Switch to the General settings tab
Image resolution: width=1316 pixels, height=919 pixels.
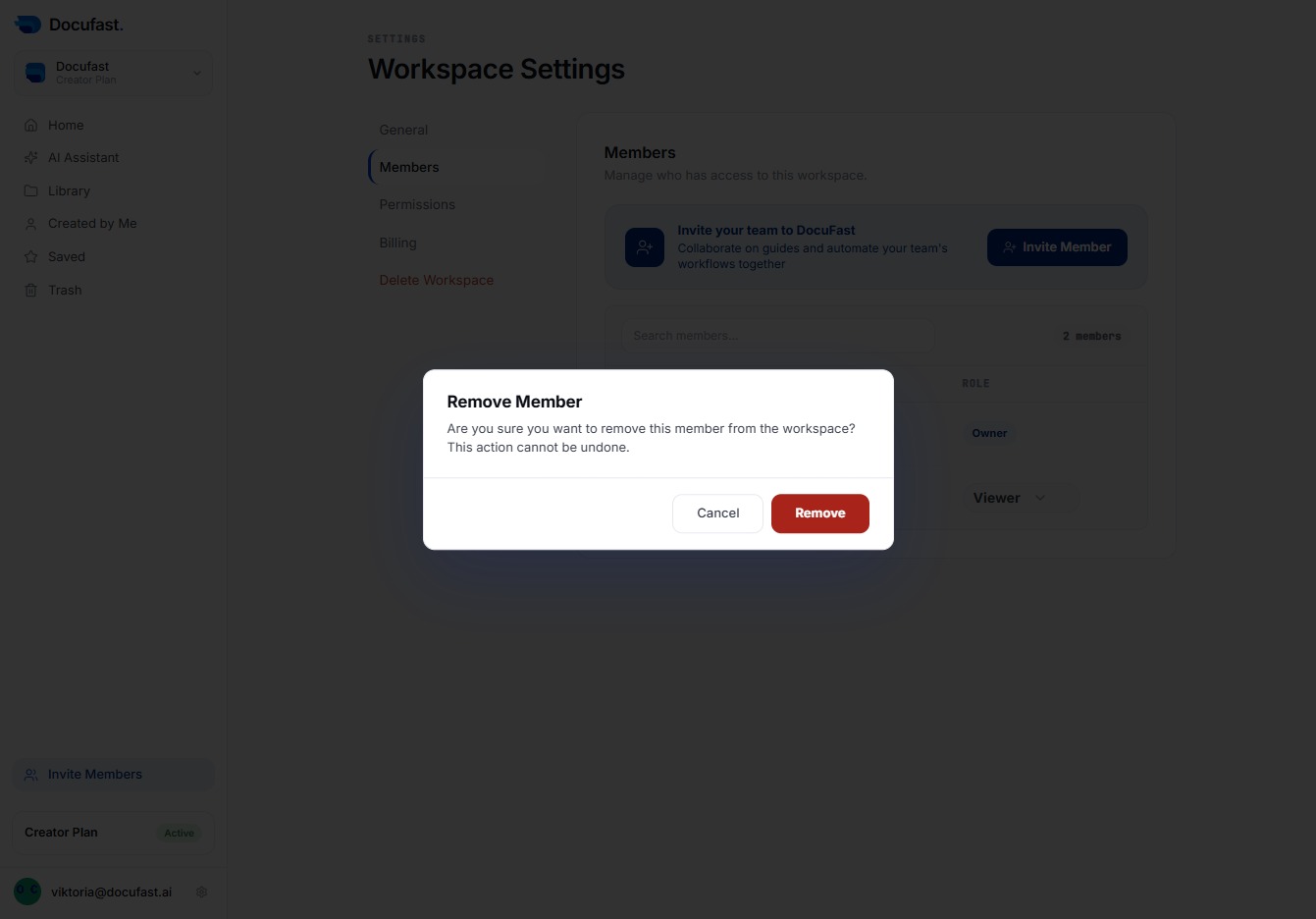pyautogui.click(x=403, y=130)
